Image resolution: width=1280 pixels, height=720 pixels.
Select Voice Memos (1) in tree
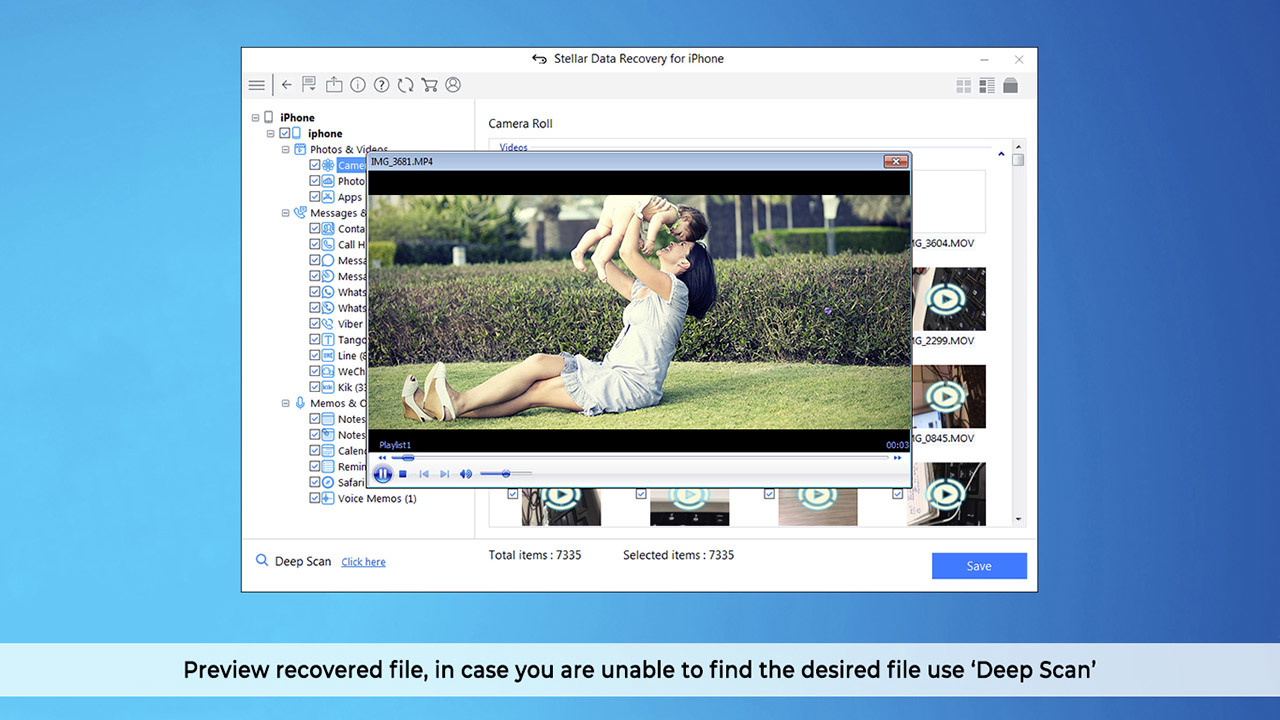tap(376, 499)
